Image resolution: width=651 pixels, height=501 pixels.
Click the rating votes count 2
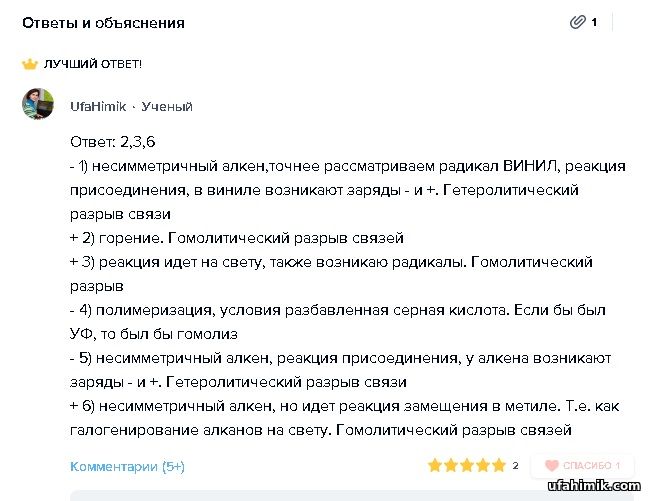(x=515, y=466)
